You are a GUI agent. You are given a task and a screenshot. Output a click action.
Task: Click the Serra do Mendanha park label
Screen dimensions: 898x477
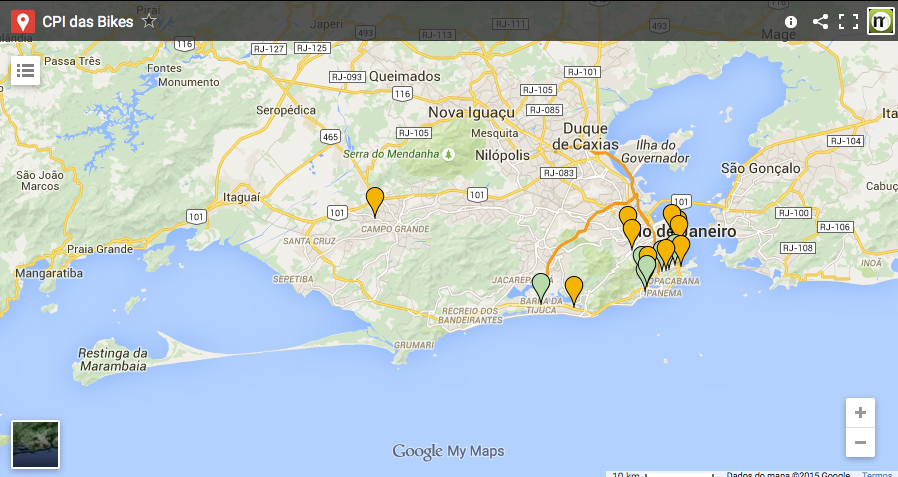pos(391,154)
